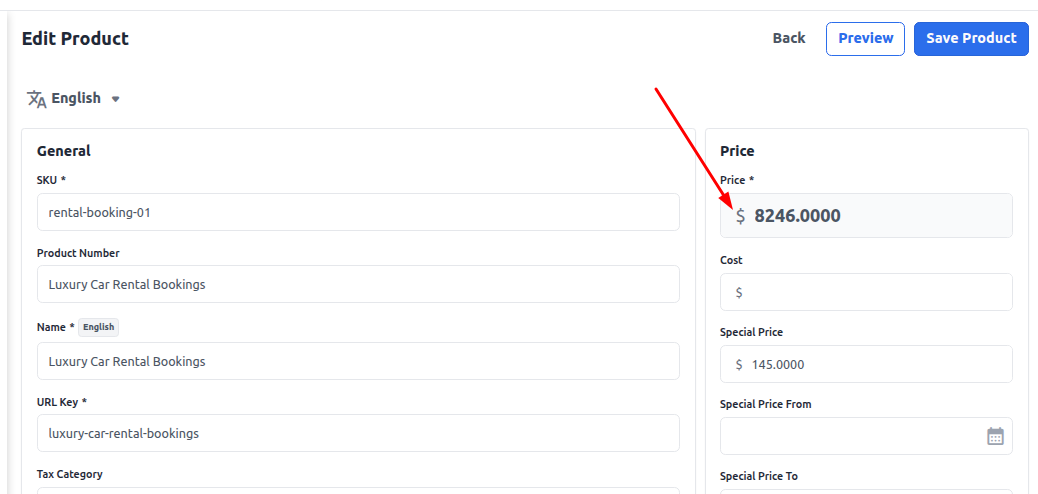This screenshot has width=1038, height=494.
Task: Click the Price value 8246.0000
Action: click(797, 216)
